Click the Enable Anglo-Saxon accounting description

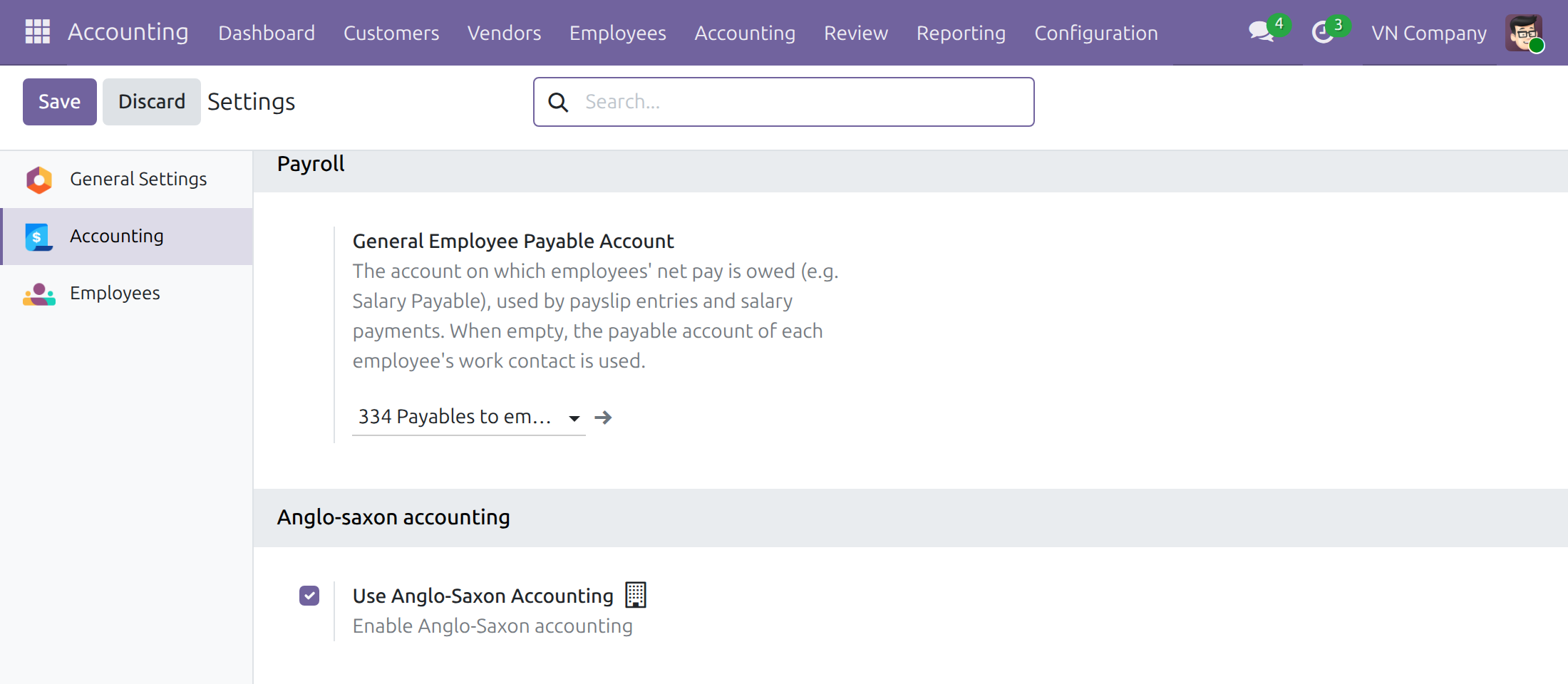click(492, 626)
